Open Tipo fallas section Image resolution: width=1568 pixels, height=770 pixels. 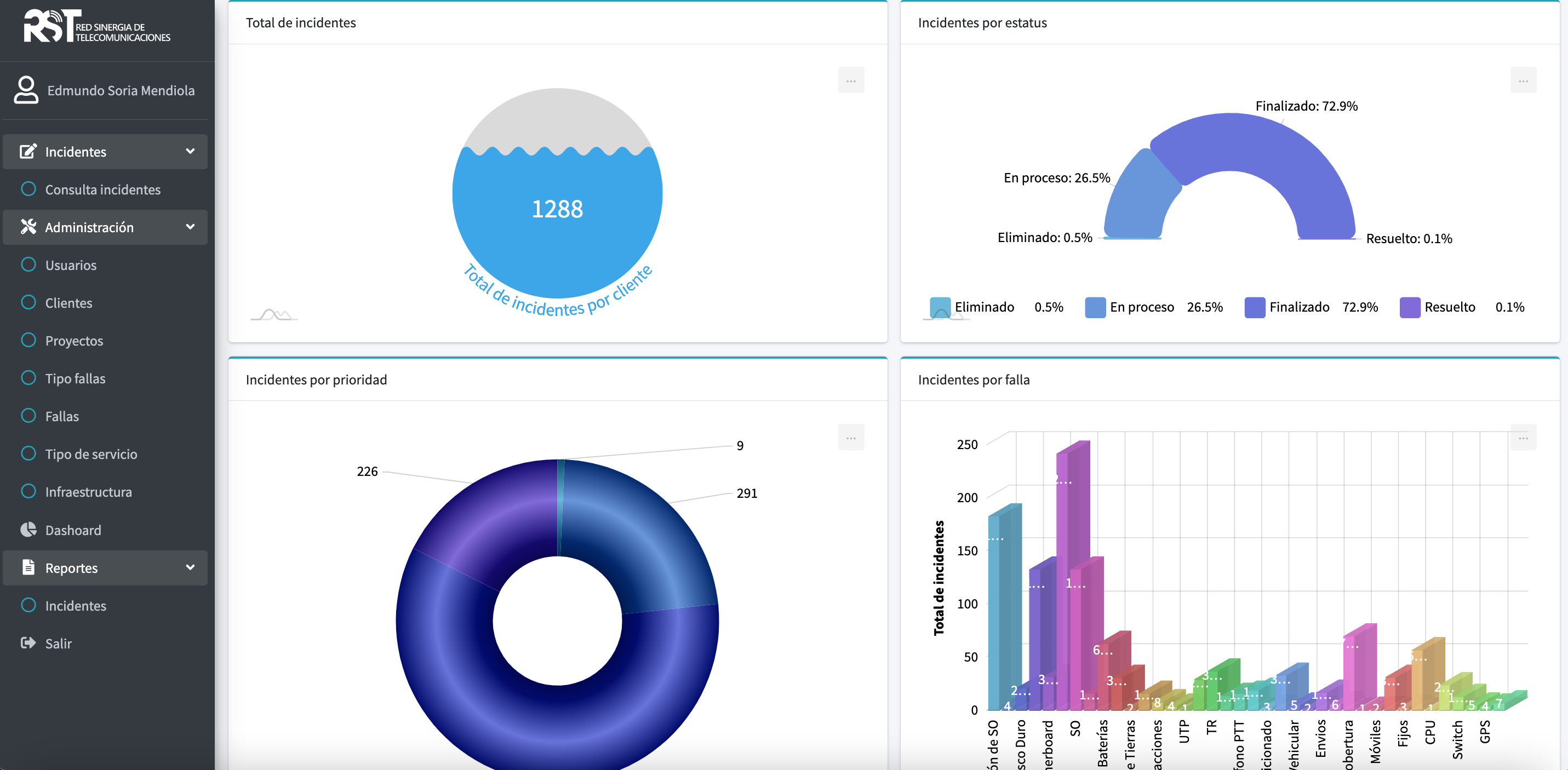[76, 378]
